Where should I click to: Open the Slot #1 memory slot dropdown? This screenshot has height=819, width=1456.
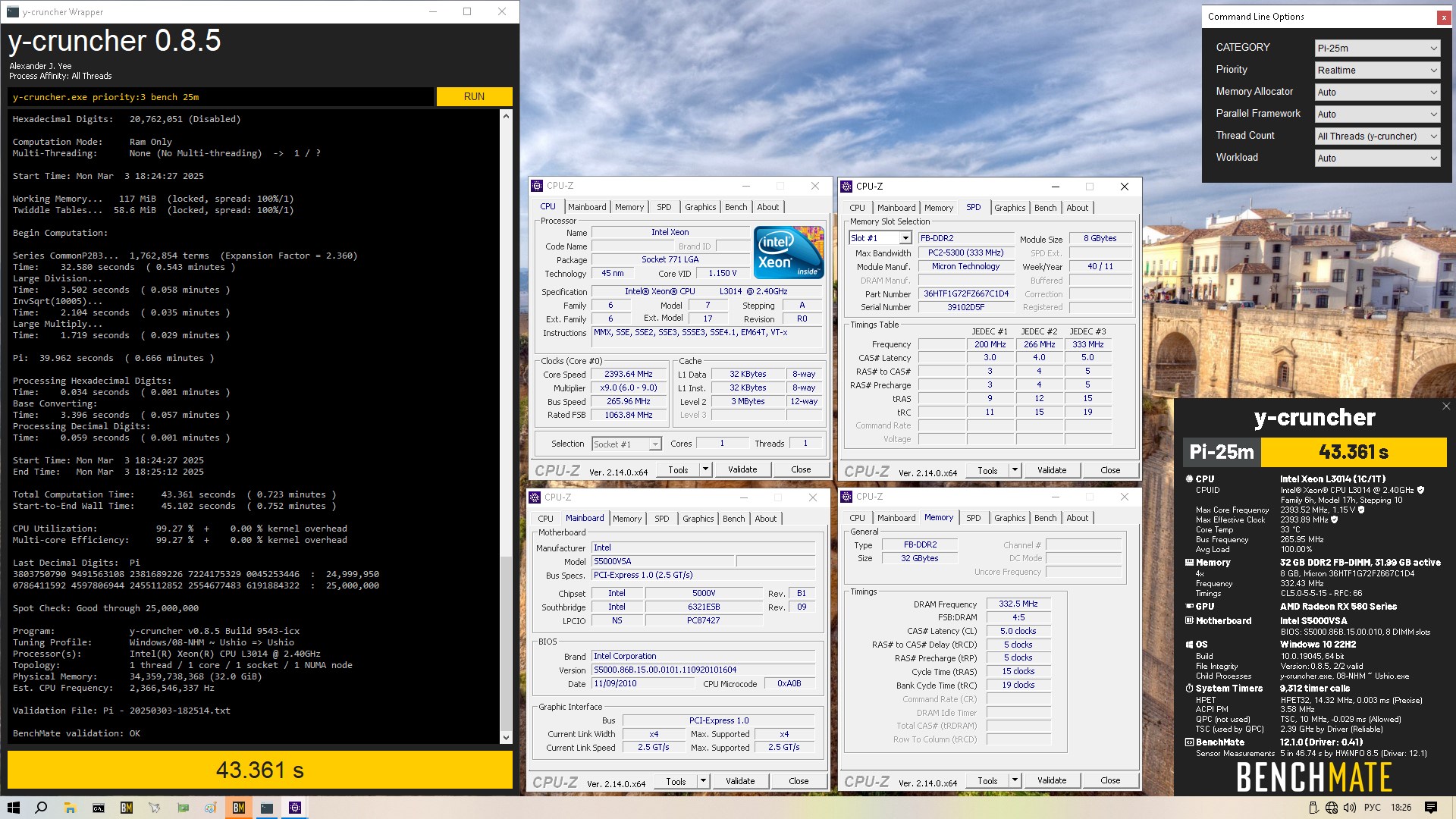[x=880, y=238]
